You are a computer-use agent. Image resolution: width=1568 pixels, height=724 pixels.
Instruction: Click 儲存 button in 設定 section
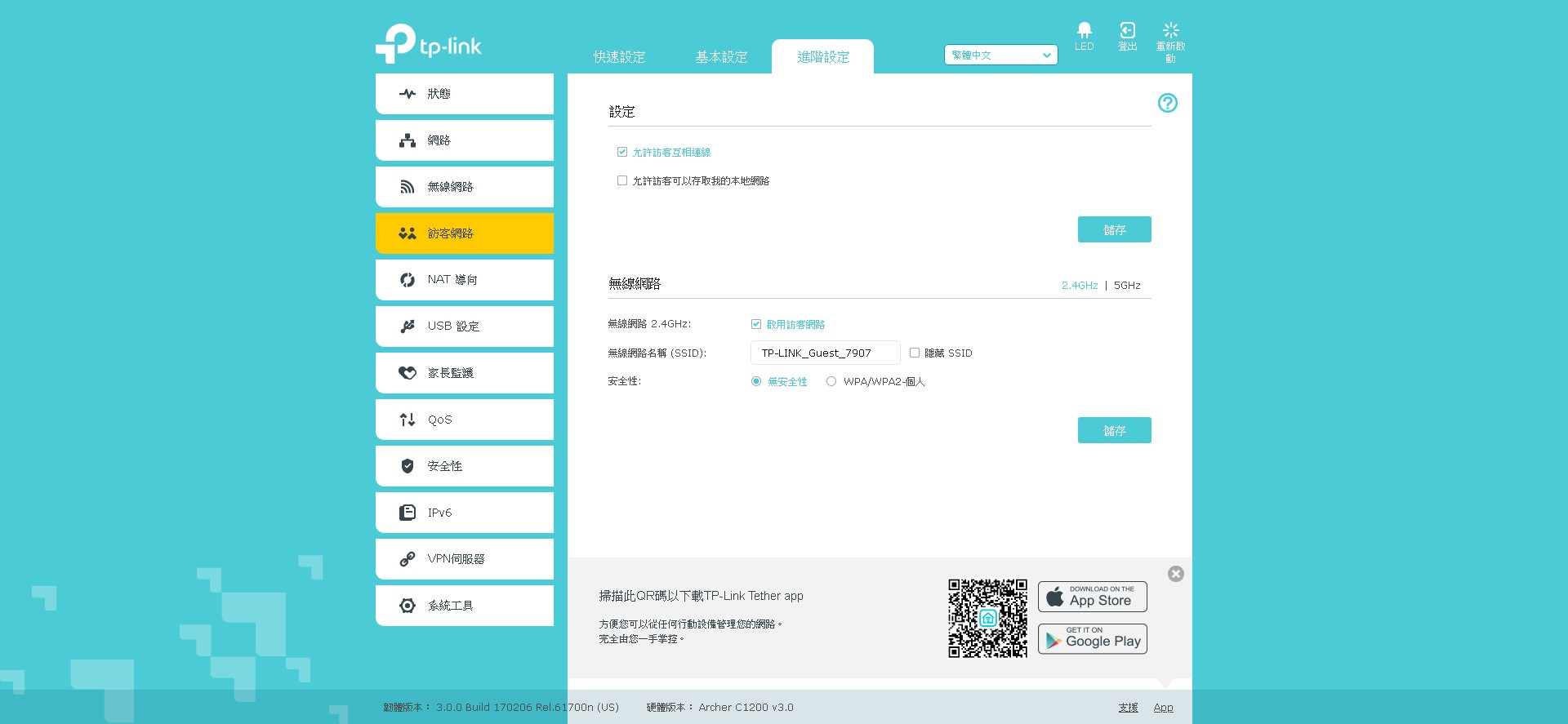pos(1114,229)
